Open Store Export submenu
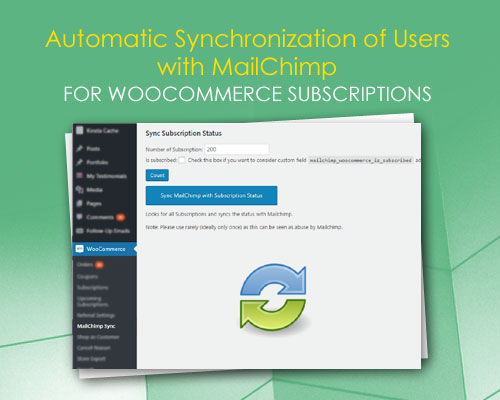The height and width of the screenshot is (400, 500). coord(91,359)
